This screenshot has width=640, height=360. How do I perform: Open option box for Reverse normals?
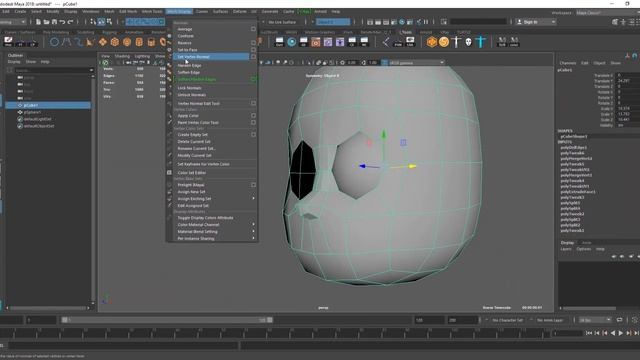pyautogui.click(x=253, y=43)
